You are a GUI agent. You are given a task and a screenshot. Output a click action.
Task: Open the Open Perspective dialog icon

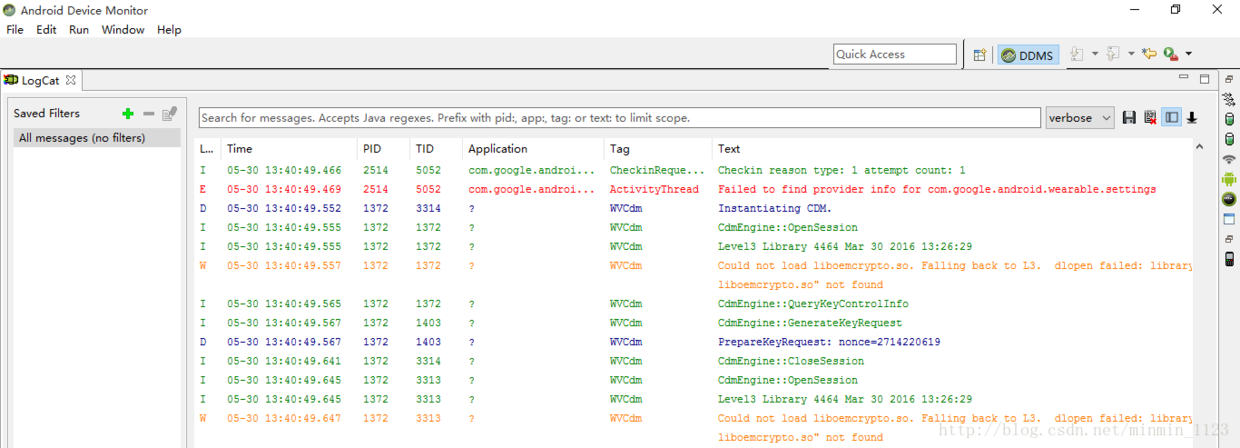click(980, 55)
